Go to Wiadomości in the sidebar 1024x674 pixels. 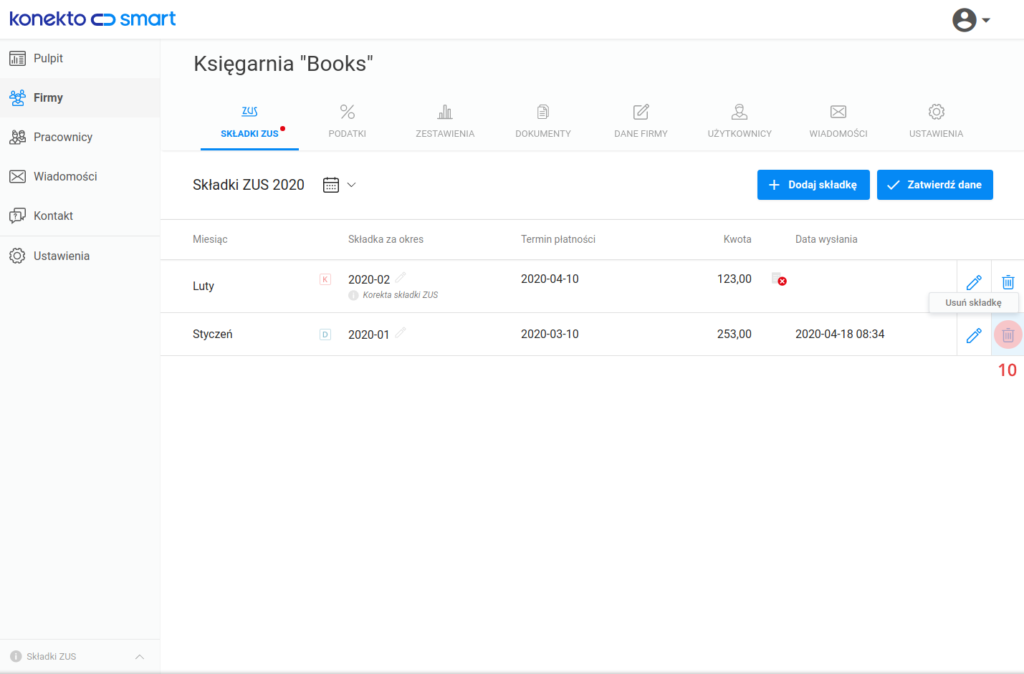(x=80, y=176)
